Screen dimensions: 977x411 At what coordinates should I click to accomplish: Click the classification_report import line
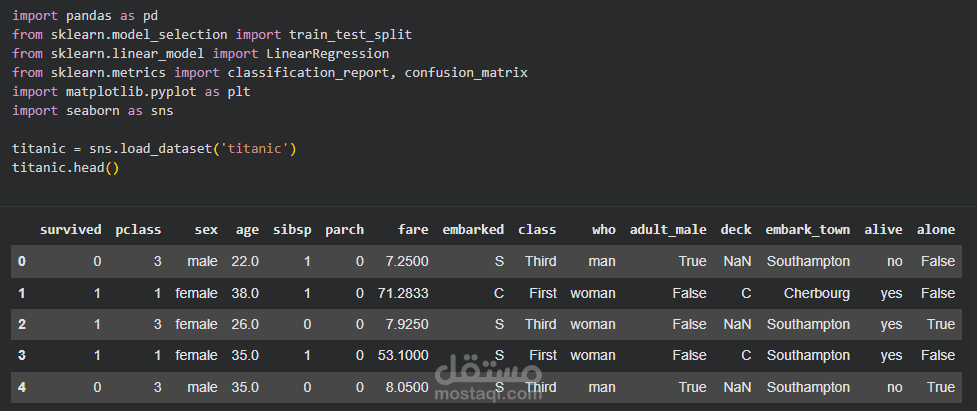point(270,73)
